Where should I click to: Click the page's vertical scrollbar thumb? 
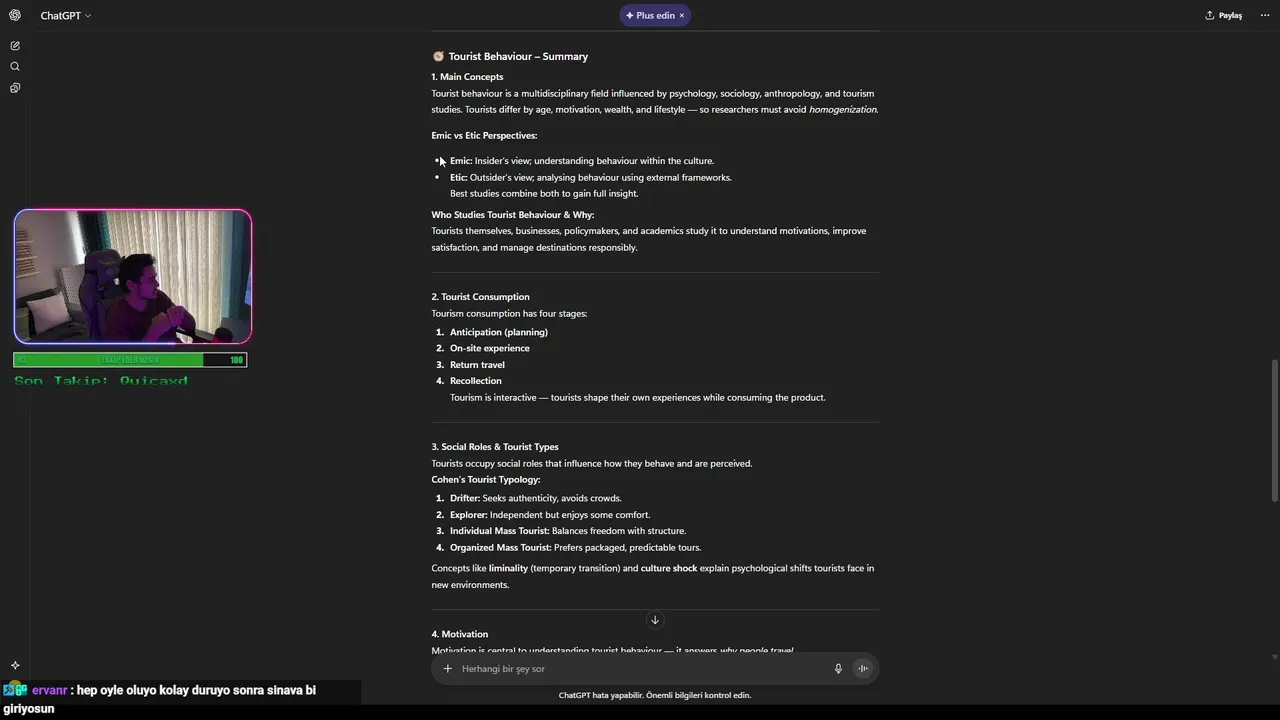pos(1274,430)
